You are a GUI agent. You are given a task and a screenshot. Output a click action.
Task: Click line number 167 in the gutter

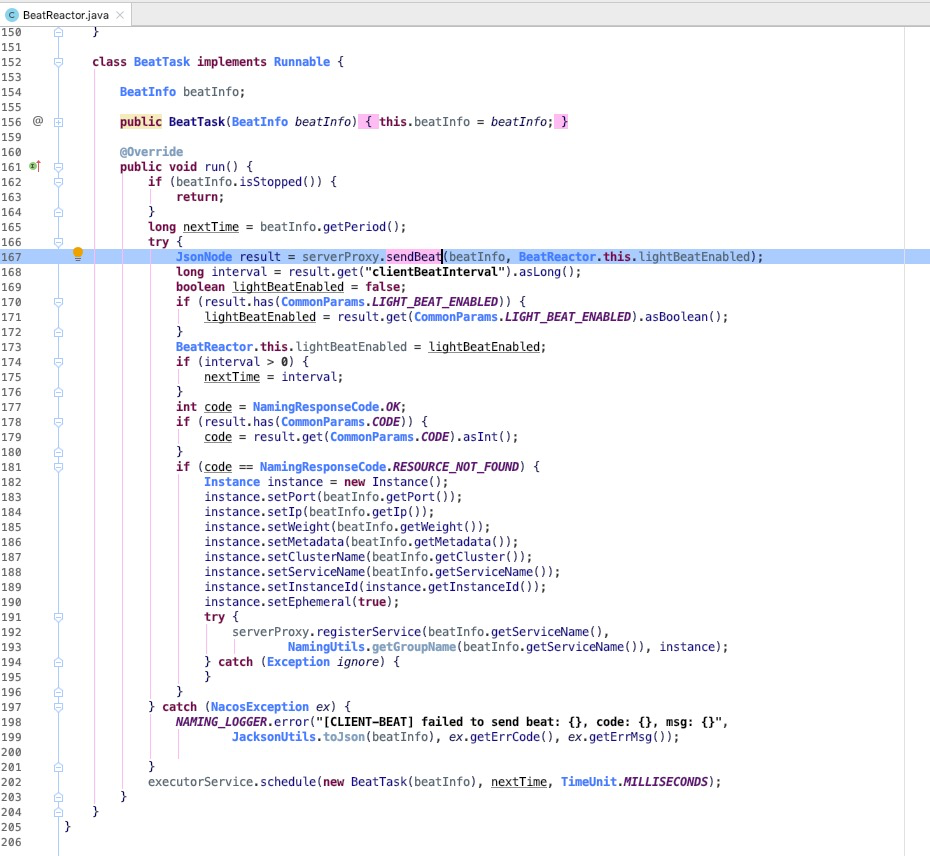(11, 257)
